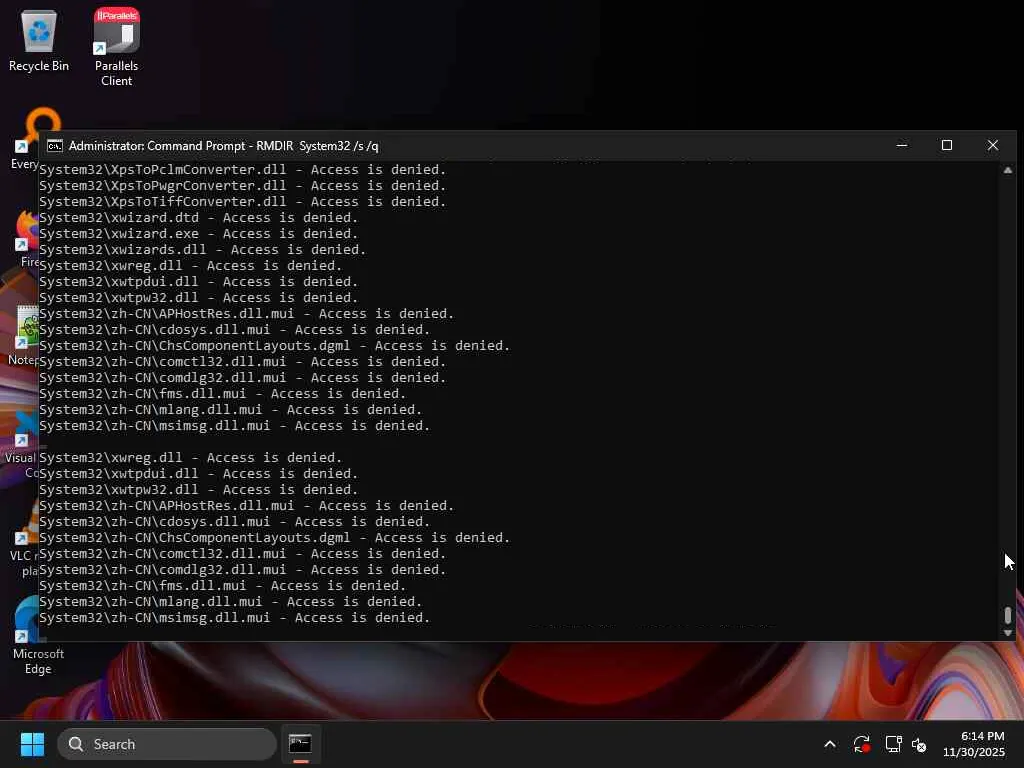
Task: Click the scrollbar up arrow in Command Prompt
Action: click(1008, 170)
